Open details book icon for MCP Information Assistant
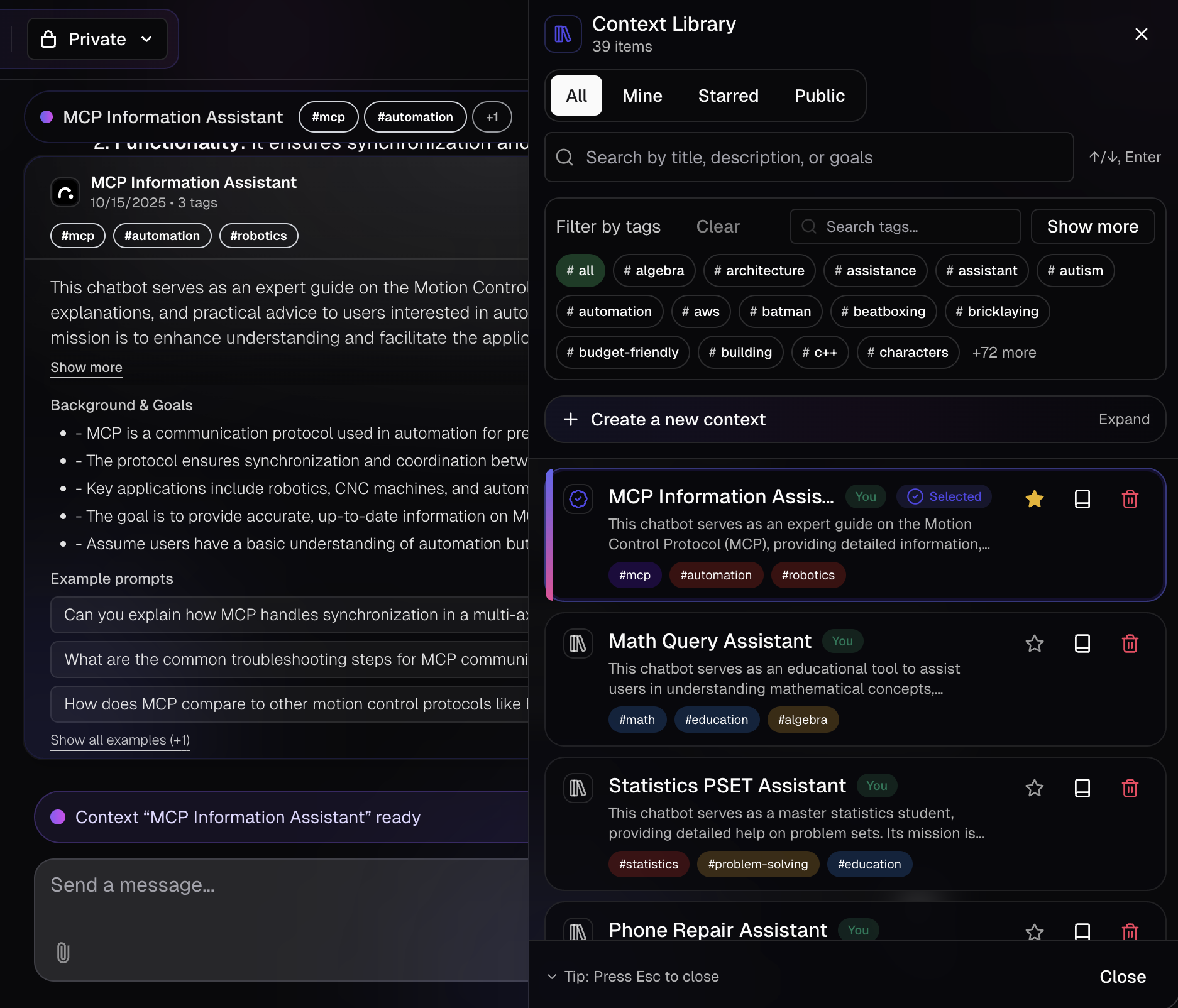 pos(1082,499)
